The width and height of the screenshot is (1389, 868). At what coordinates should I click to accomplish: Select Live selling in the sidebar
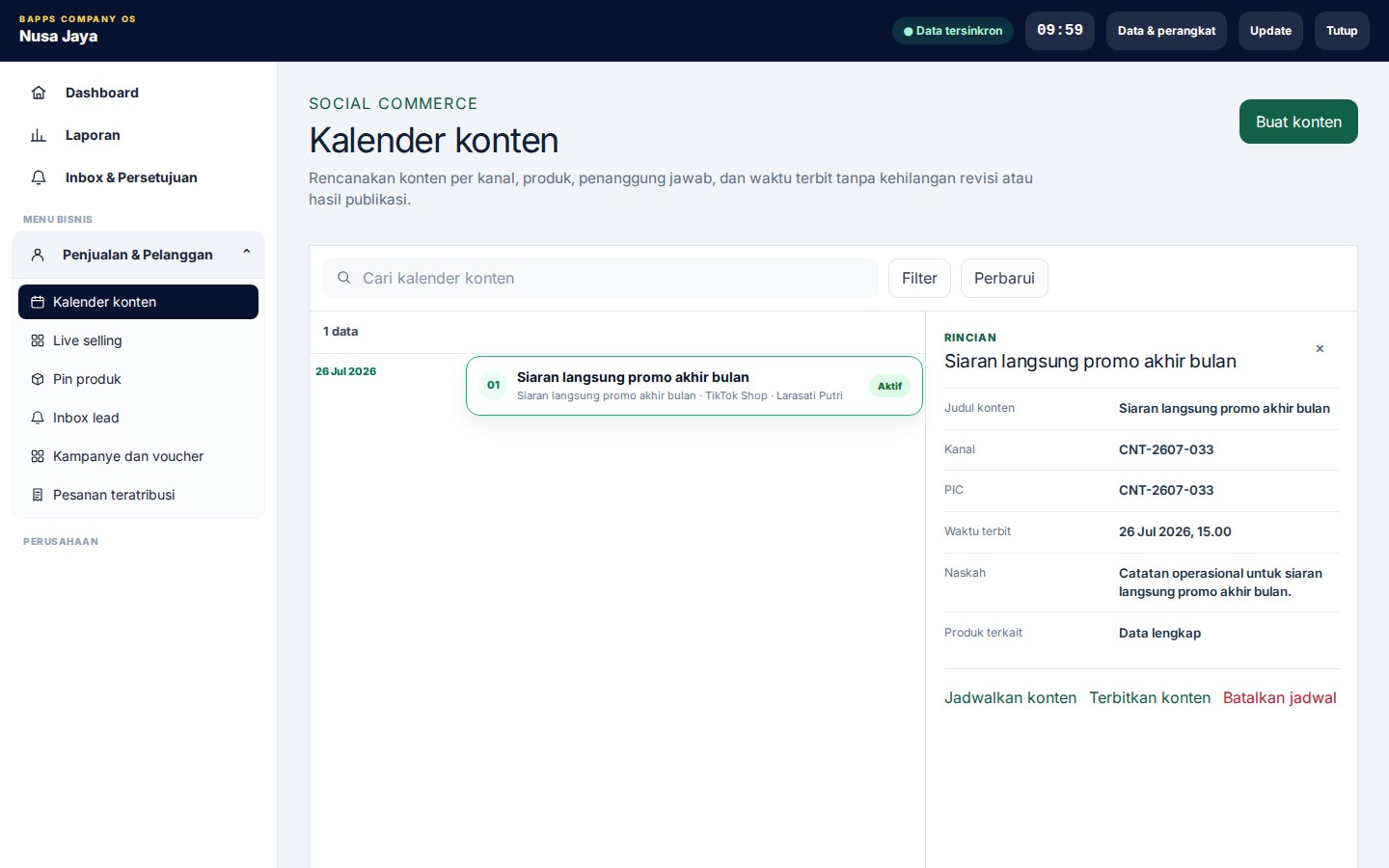coord(138,340)
